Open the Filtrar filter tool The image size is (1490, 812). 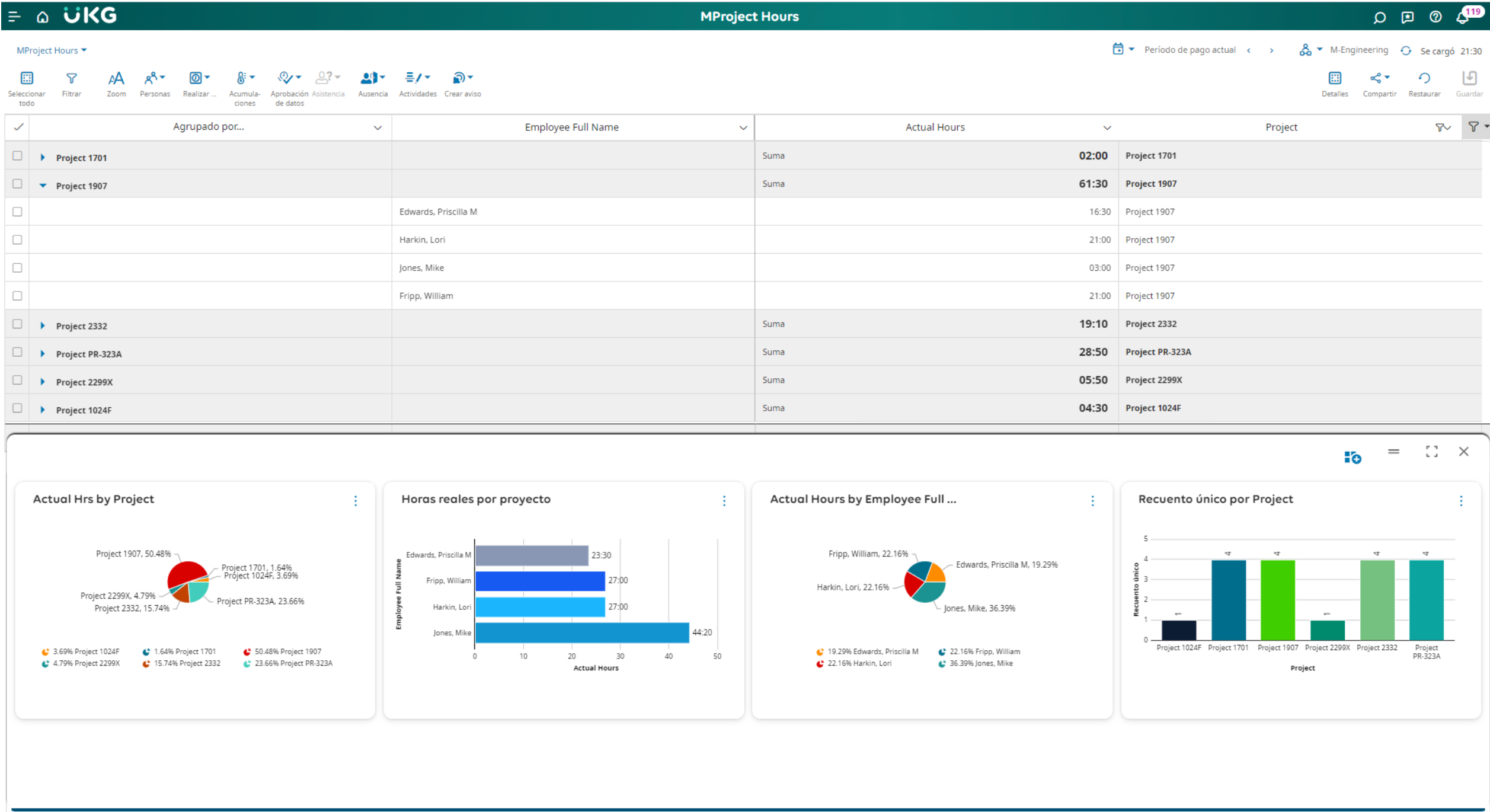click(71, 79)
